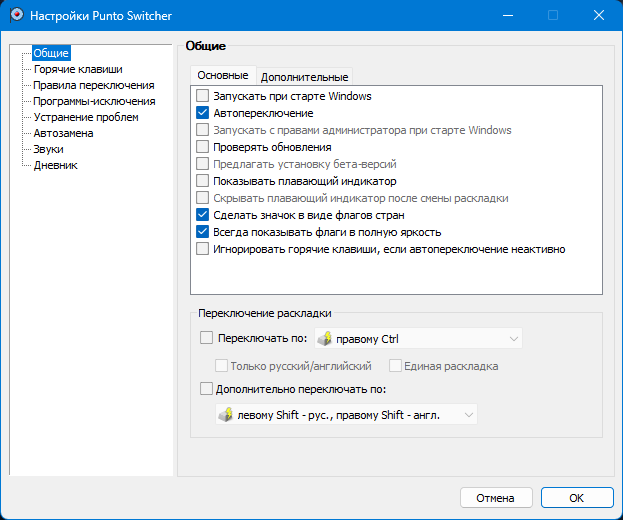Screen dimensions: 623x520
Task: Click the Punto Switcher title bar icon
Action: tap(15, 15)
